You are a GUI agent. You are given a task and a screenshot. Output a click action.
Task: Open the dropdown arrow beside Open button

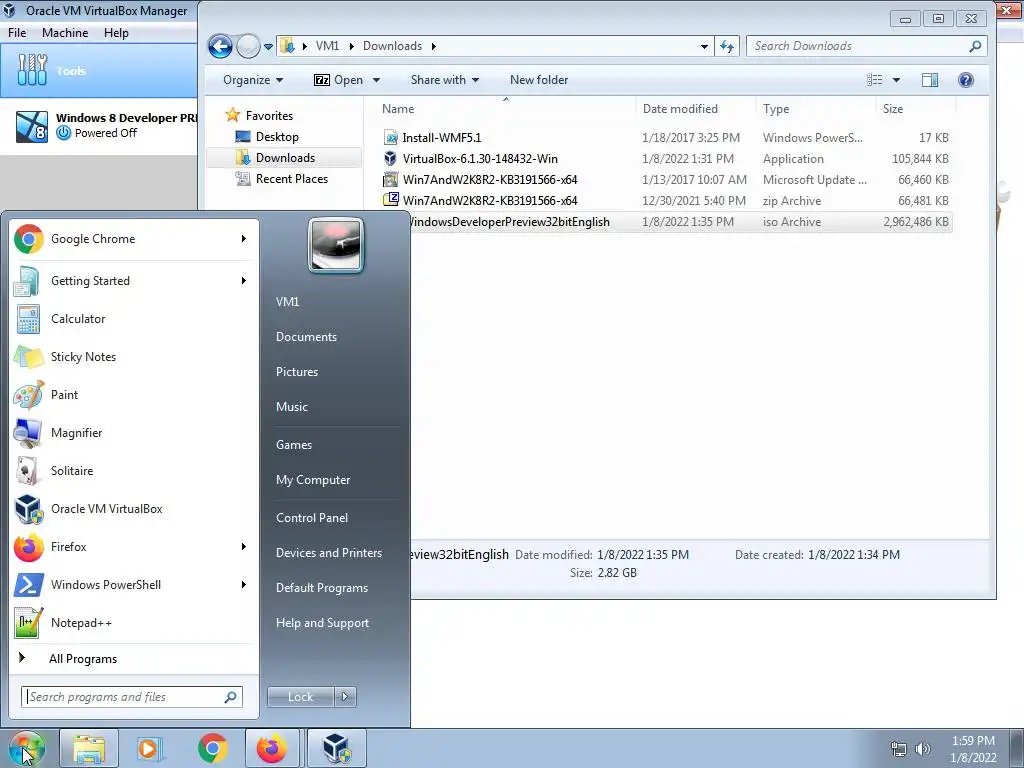376,80
